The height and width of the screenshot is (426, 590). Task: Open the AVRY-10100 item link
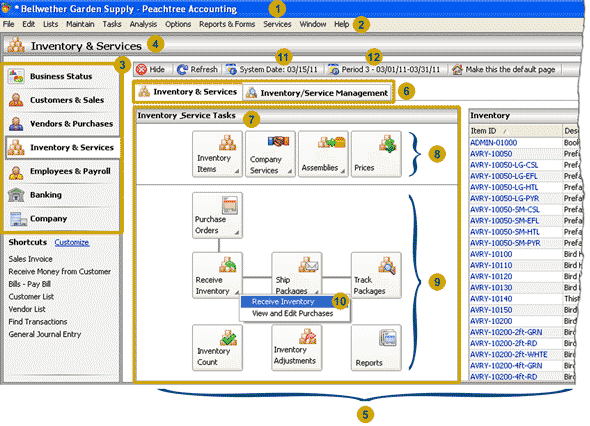[x=491, y=254]
